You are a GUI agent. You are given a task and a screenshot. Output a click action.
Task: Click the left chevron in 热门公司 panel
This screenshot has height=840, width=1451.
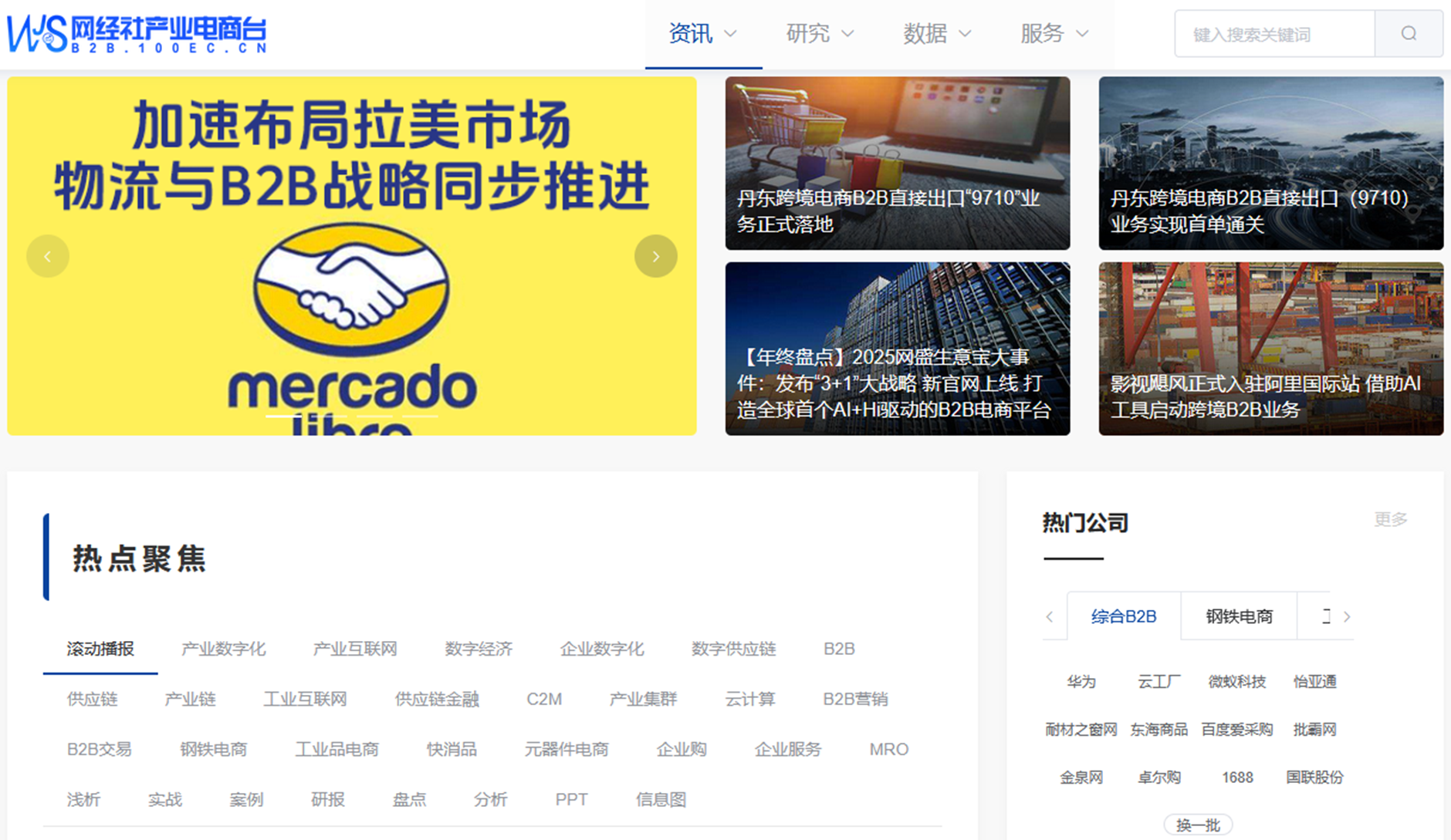coord(1050,616)
